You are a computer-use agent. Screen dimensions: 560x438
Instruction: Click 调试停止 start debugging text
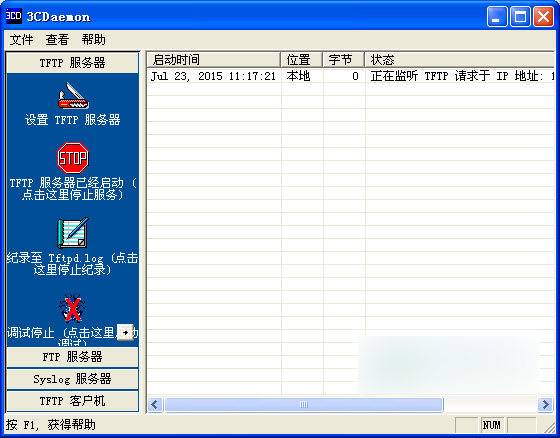pyautogui.click(x=72, y=336)
